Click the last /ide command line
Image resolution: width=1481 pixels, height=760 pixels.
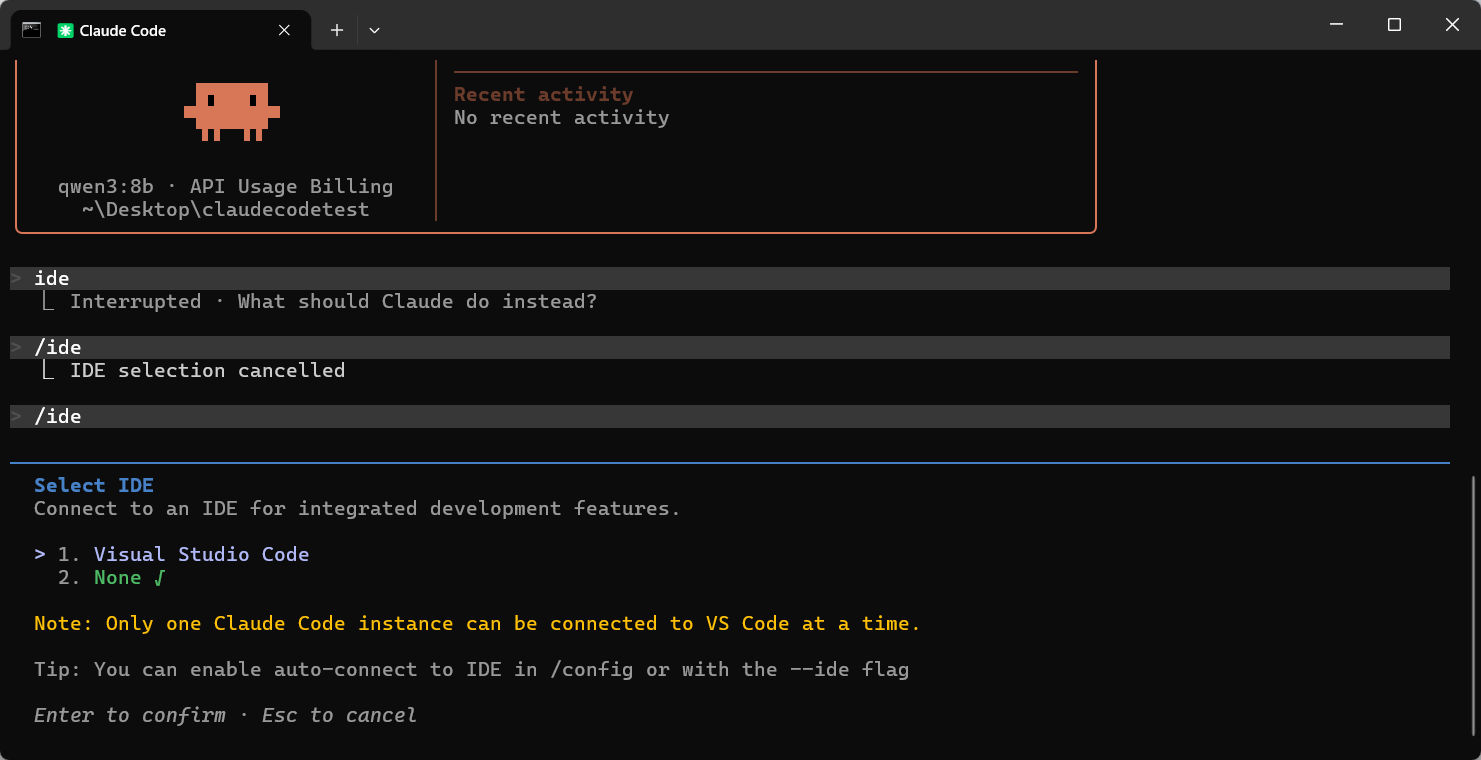730,416
